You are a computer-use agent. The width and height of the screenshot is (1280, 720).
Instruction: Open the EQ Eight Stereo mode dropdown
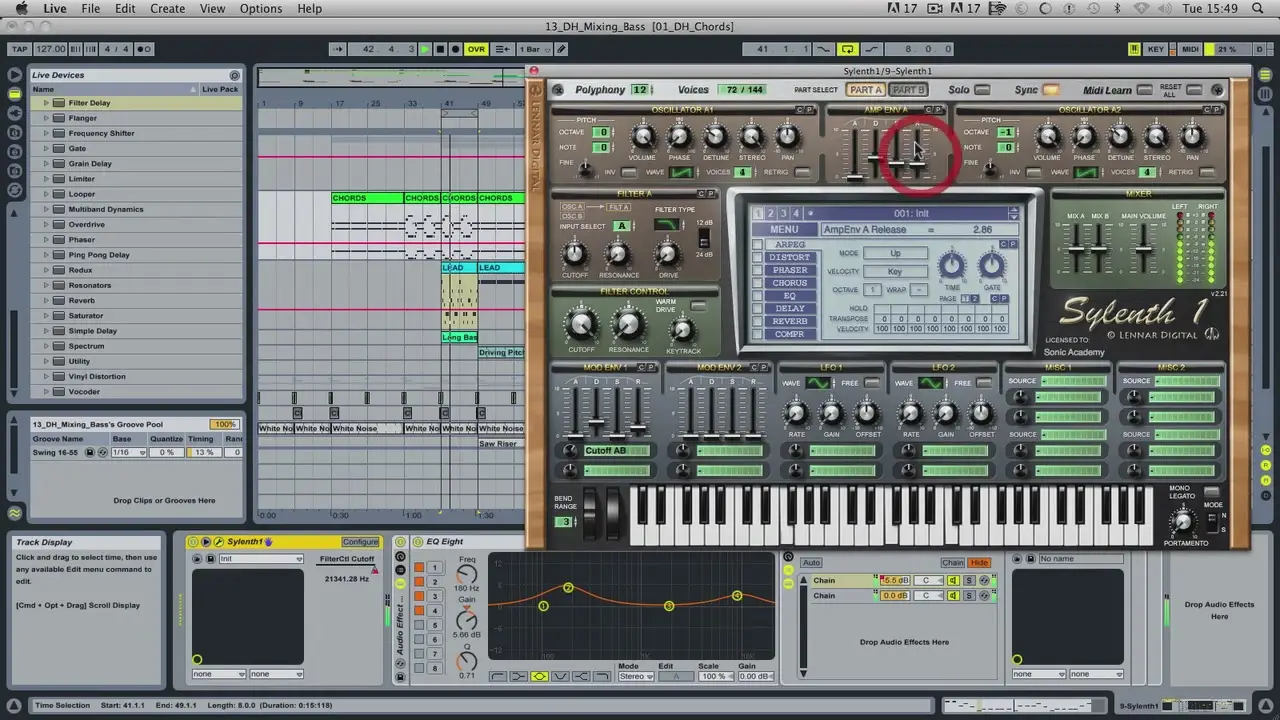(x=635, y=677)
